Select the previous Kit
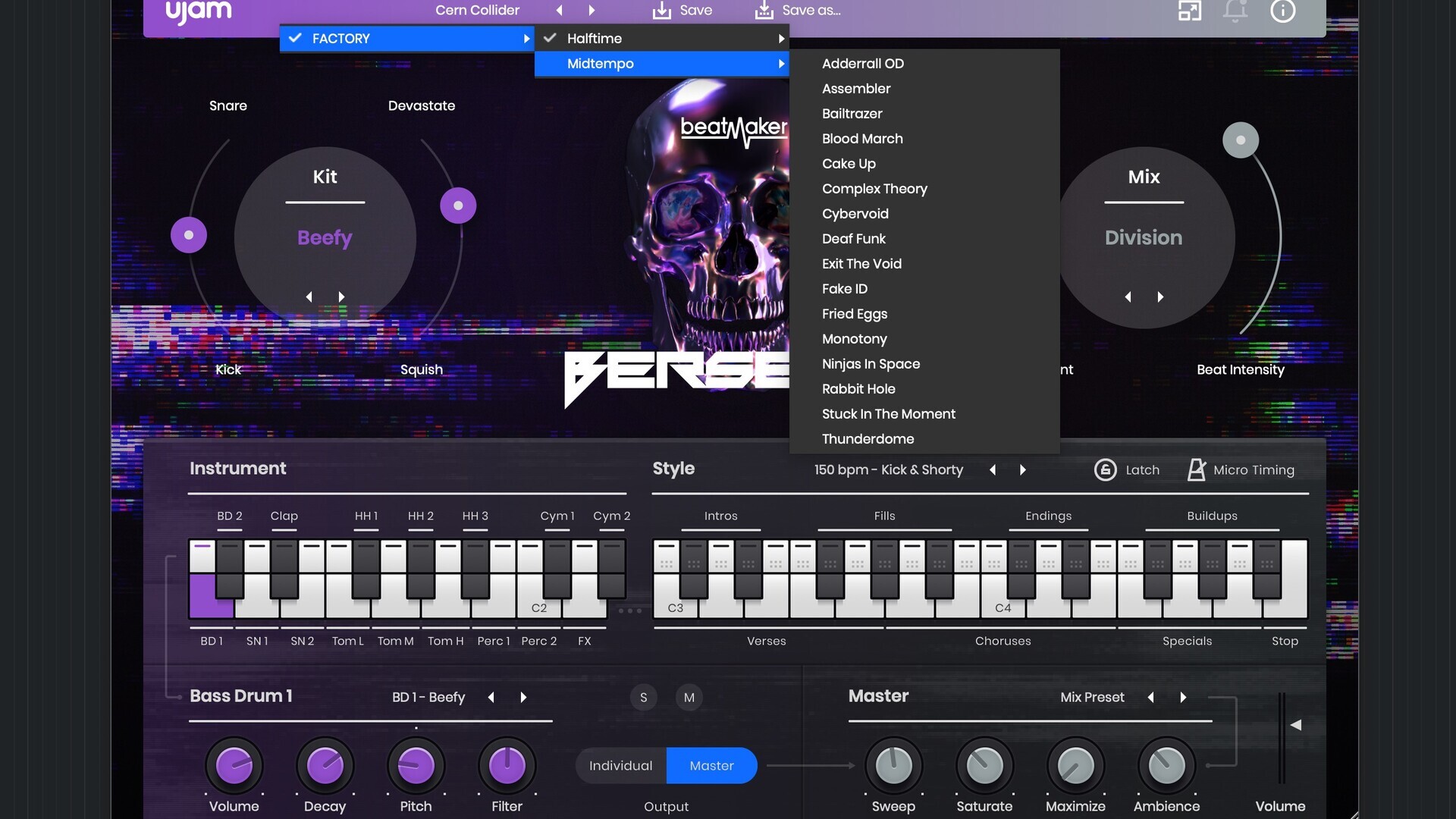The width and height of the screenshot is (1456, 819). click(x=309, y=297)
